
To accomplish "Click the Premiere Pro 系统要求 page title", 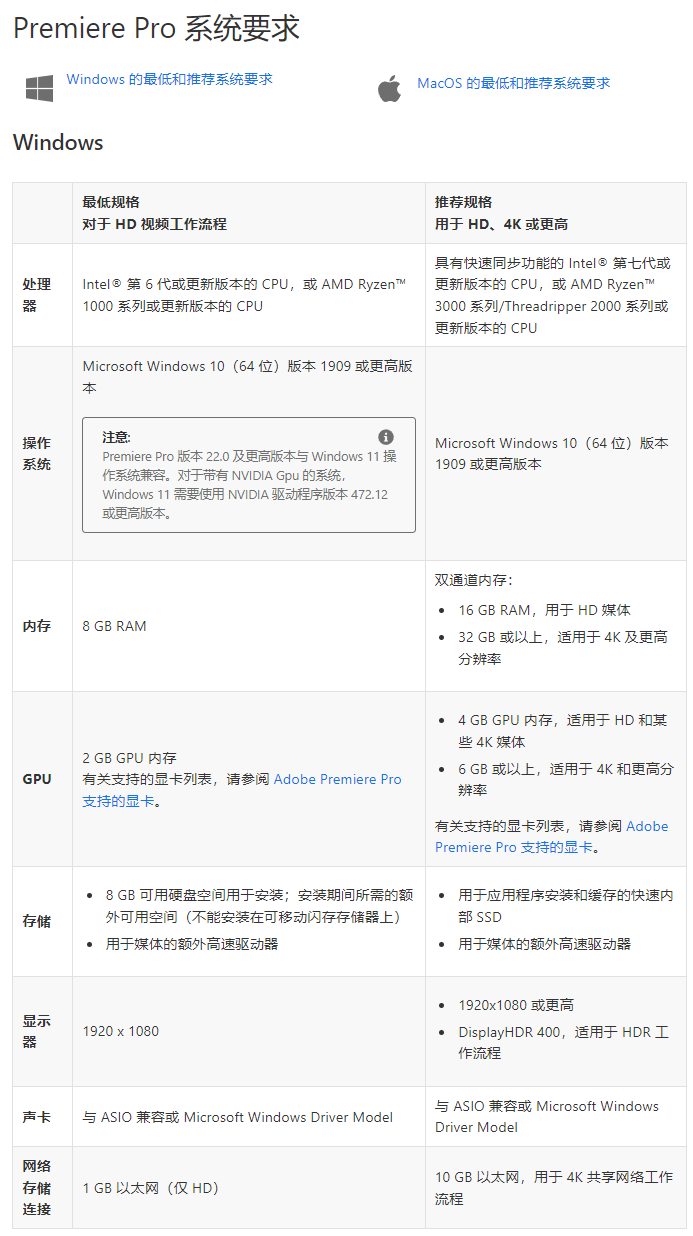I will pos(156,28).
